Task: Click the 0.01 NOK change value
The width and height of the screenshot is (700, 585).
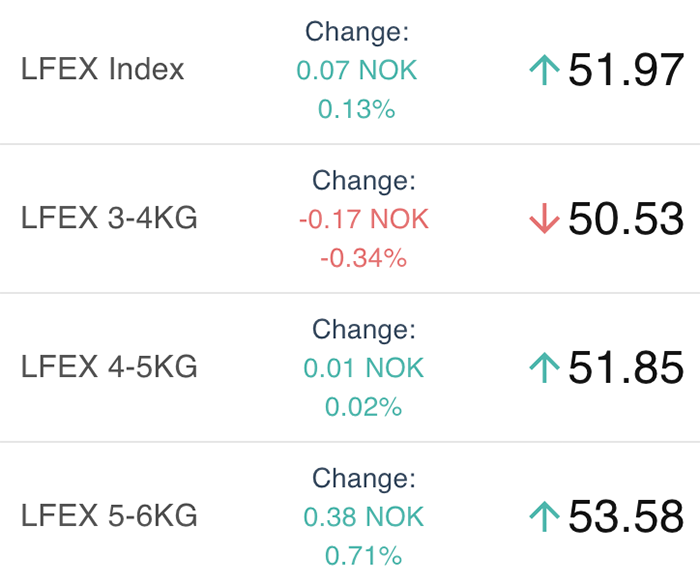Action: point(363,368)
